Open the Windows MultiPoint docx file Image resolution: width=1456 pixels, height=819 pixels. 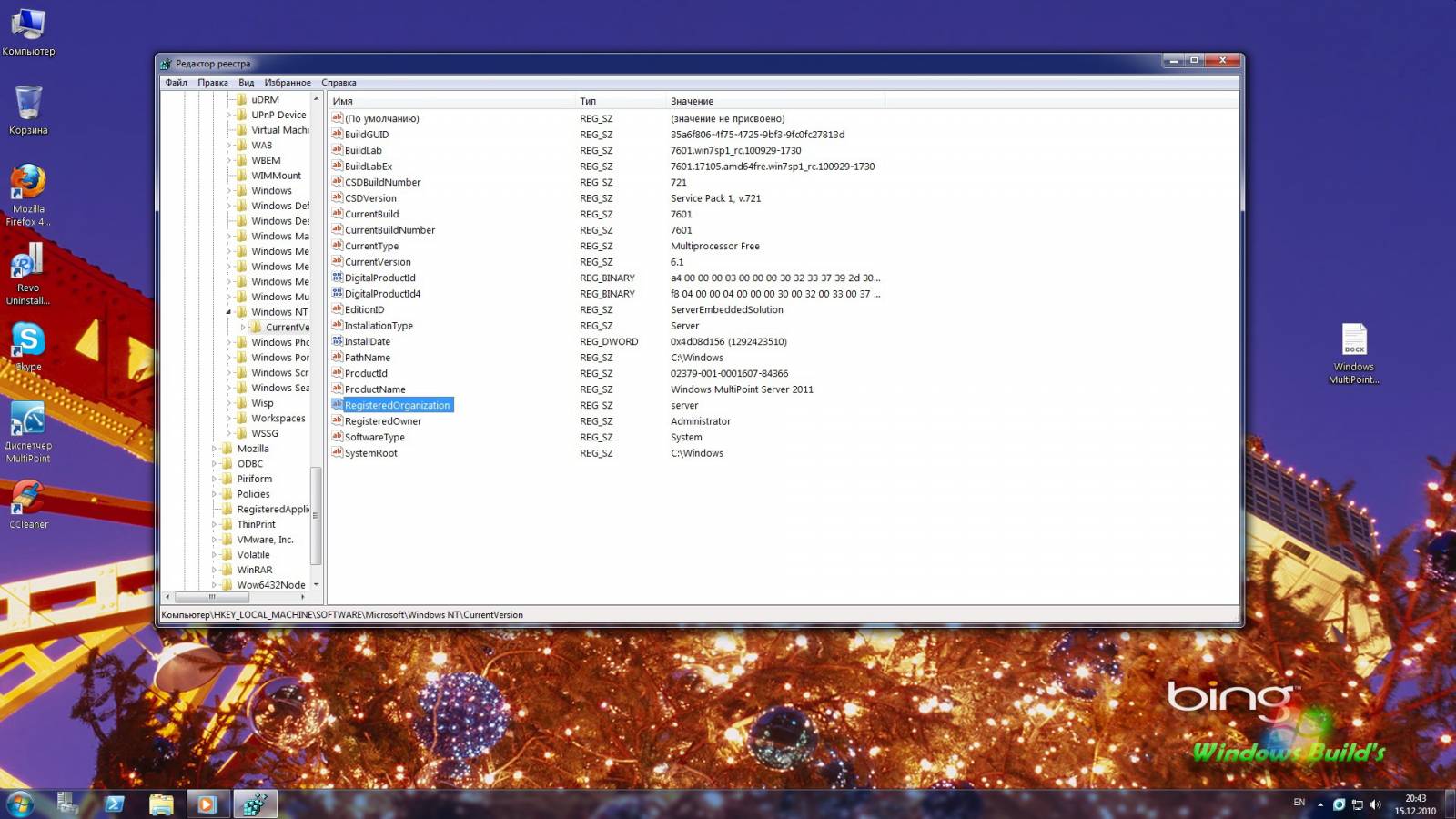pos(1354,353)
